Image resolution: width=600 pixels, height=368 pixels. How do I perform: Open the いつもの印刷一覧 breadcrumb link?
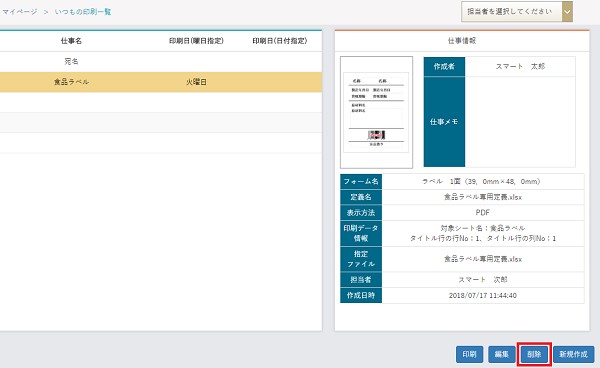(83, 12)
